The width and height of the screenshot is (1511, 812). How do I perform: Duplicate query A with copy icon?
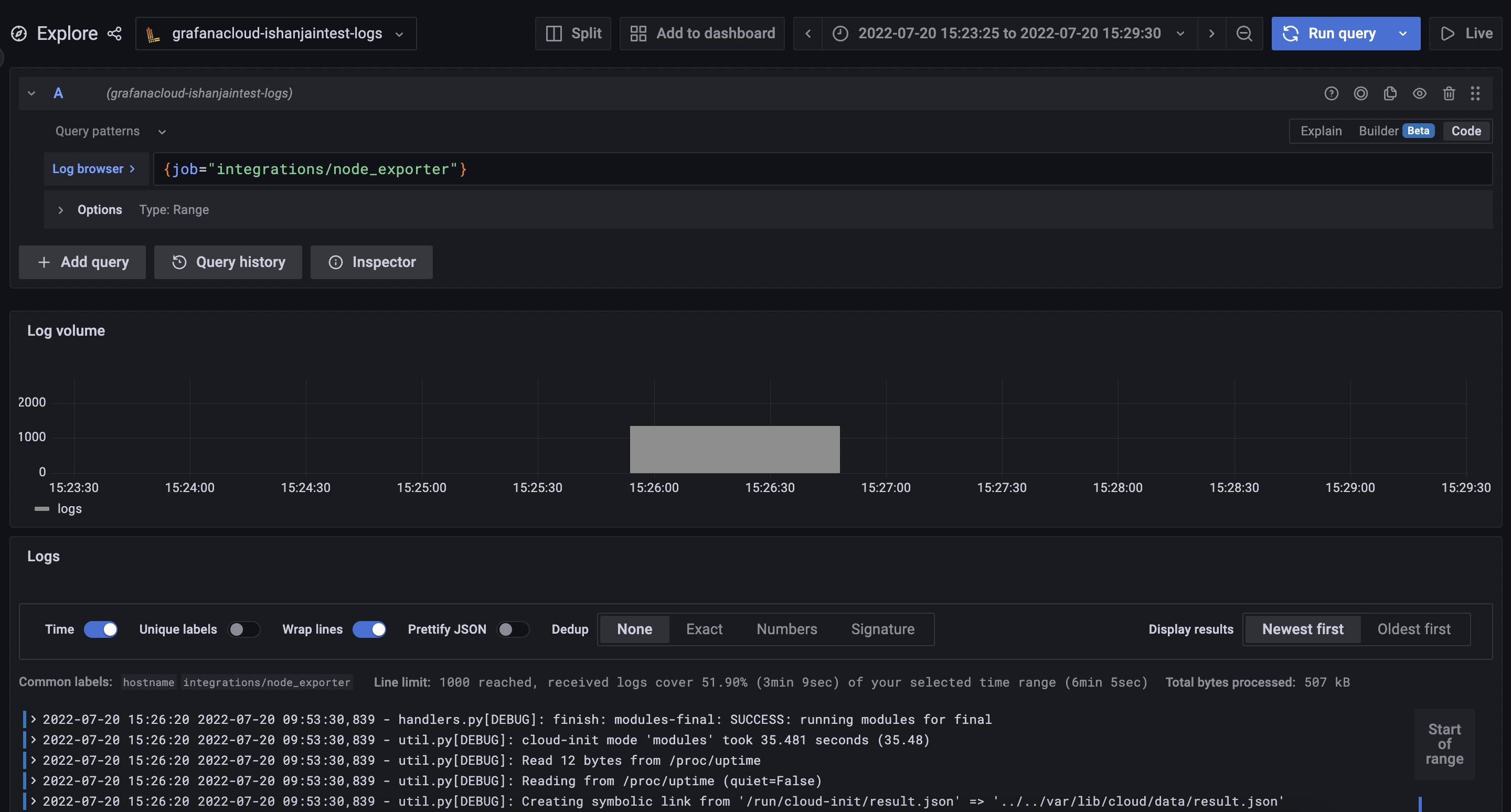tap(1390, 93)
